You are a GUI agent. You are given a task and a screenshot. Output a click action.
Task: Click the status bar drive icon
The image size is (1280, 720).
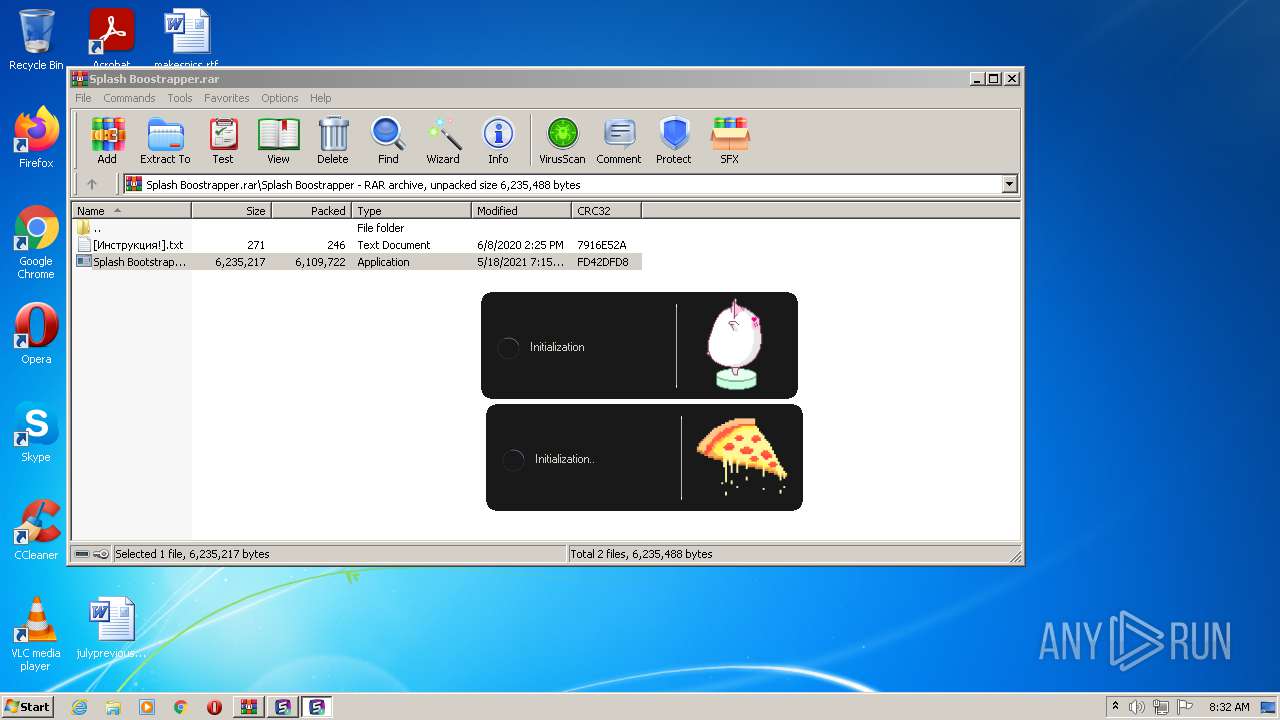[x=82, y=554]
